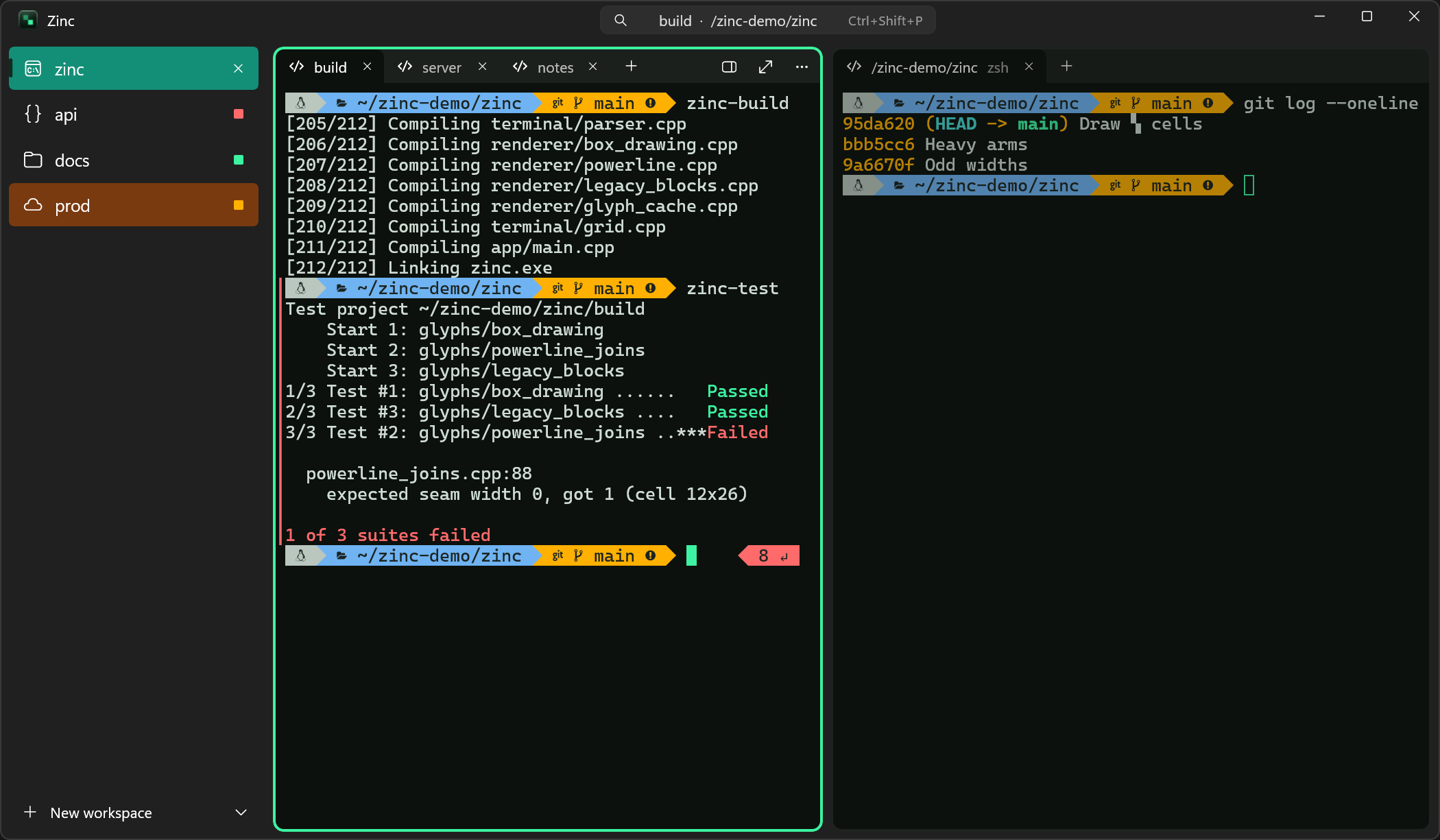Select the api workspace
1440x840 pixels.
click(x=134, y=115)
